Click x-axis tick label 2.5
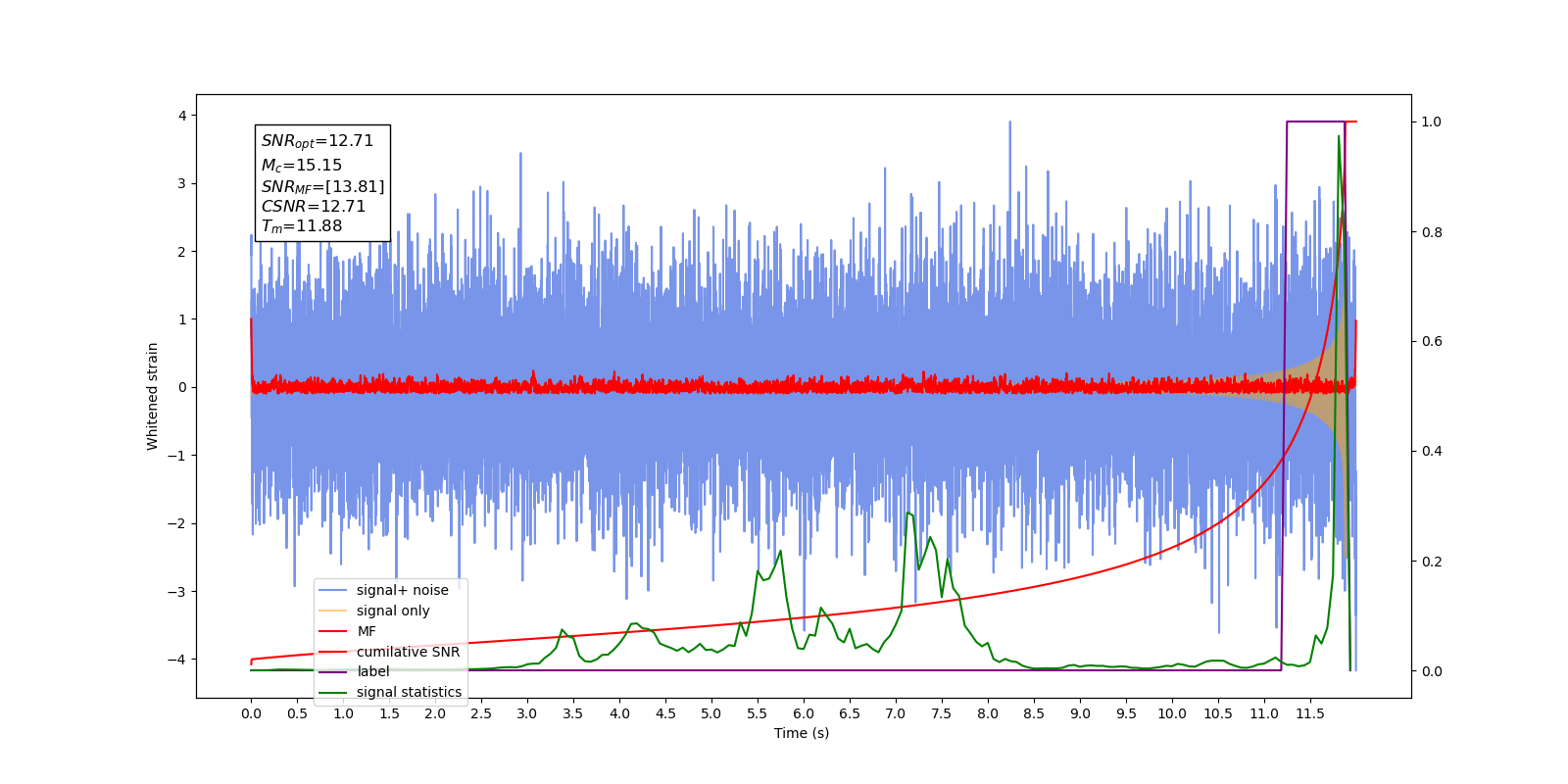The height and width of the screenshot is (784, 1568). (x=481, y=713)
